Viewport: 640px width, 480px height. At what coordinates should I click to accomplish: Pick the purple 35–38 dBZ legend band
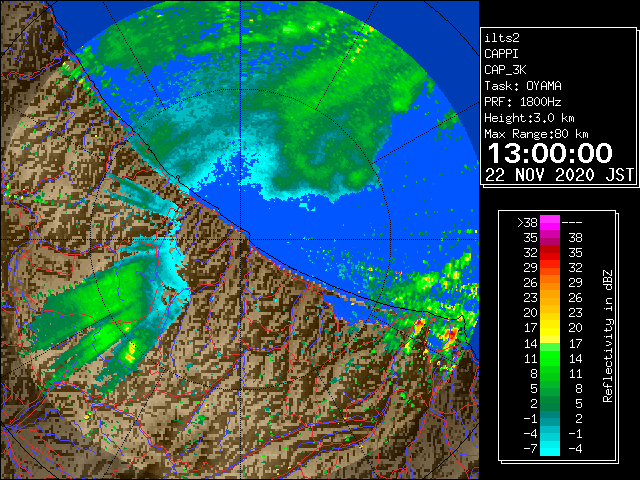(x=550, y=238)
